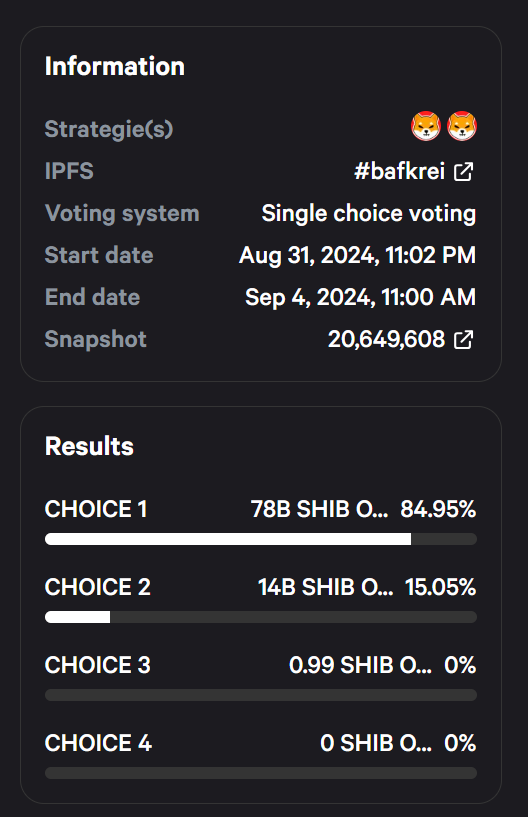Click the 84.95% result percentage
Viewport: 528px width, 817px height.
438,509
